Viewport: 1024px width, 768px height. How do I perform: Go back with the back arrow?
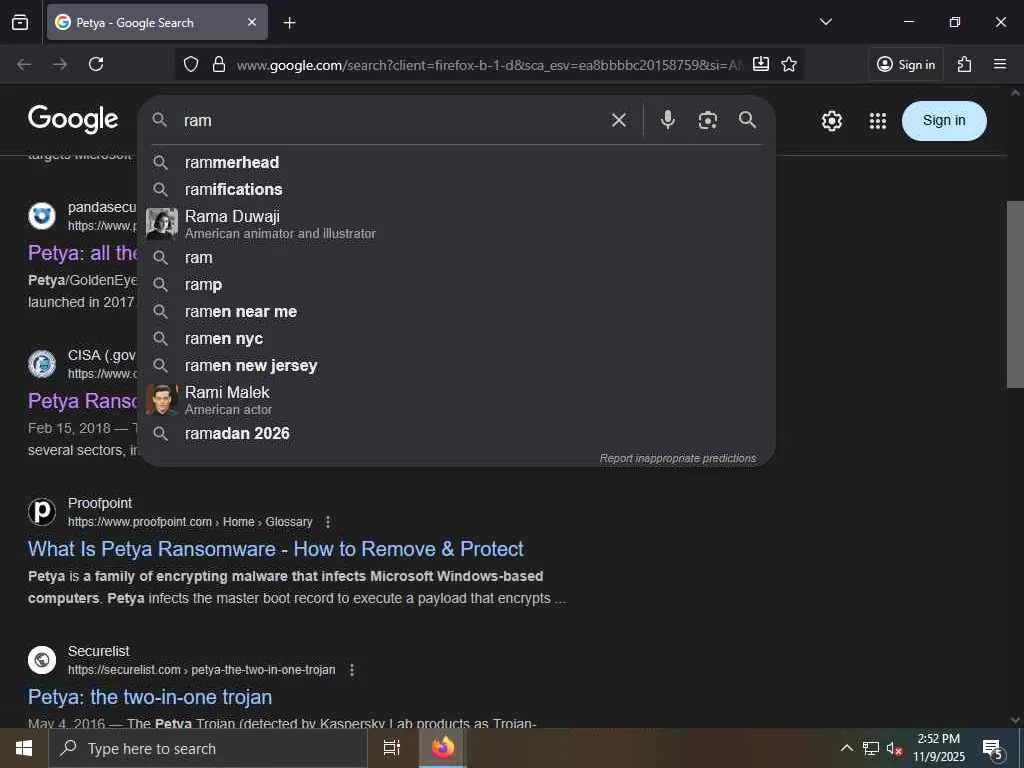pos(24,64)
